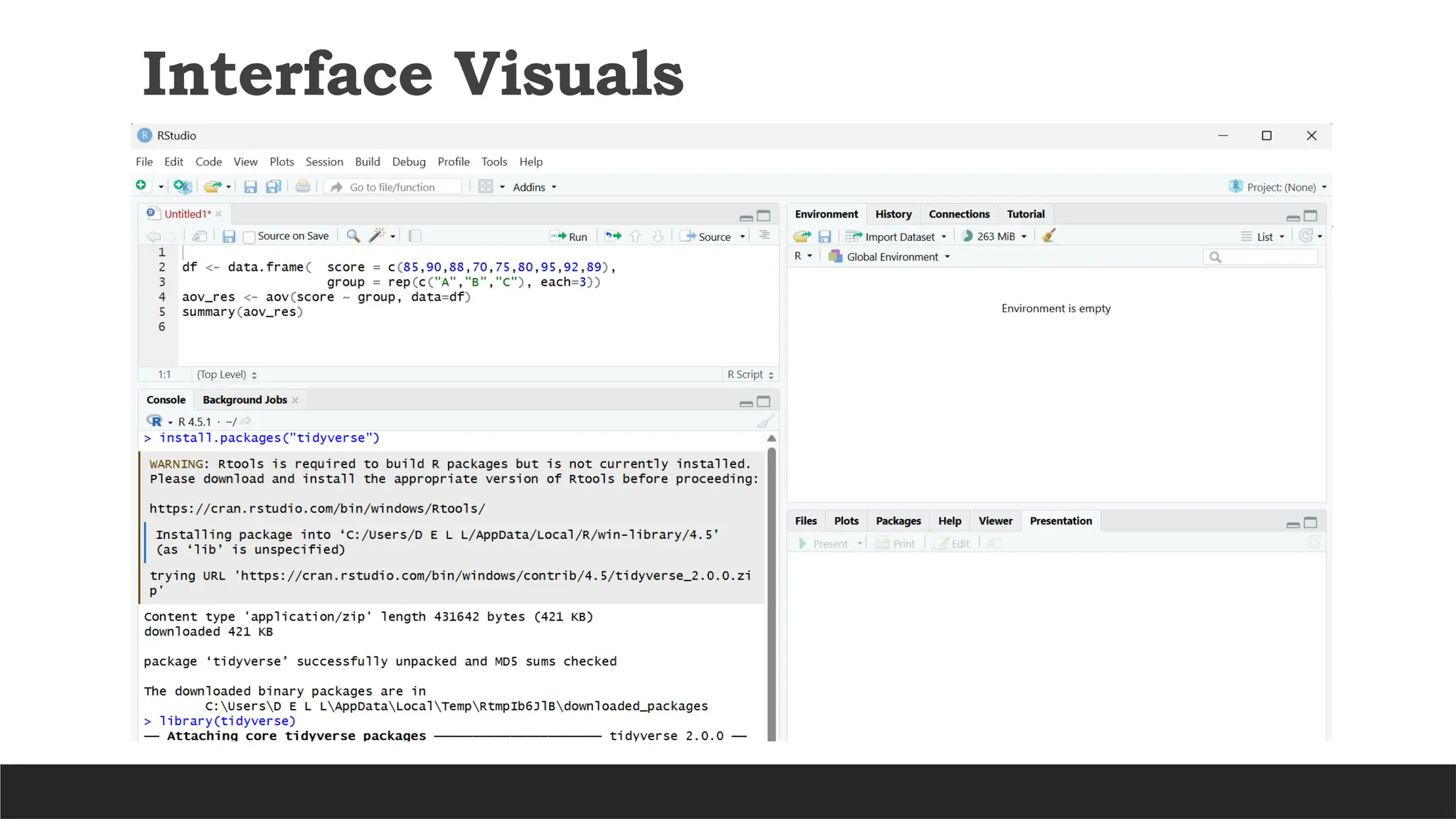Open the Create a project icon

pyautogui.click(x=183, y=186)
